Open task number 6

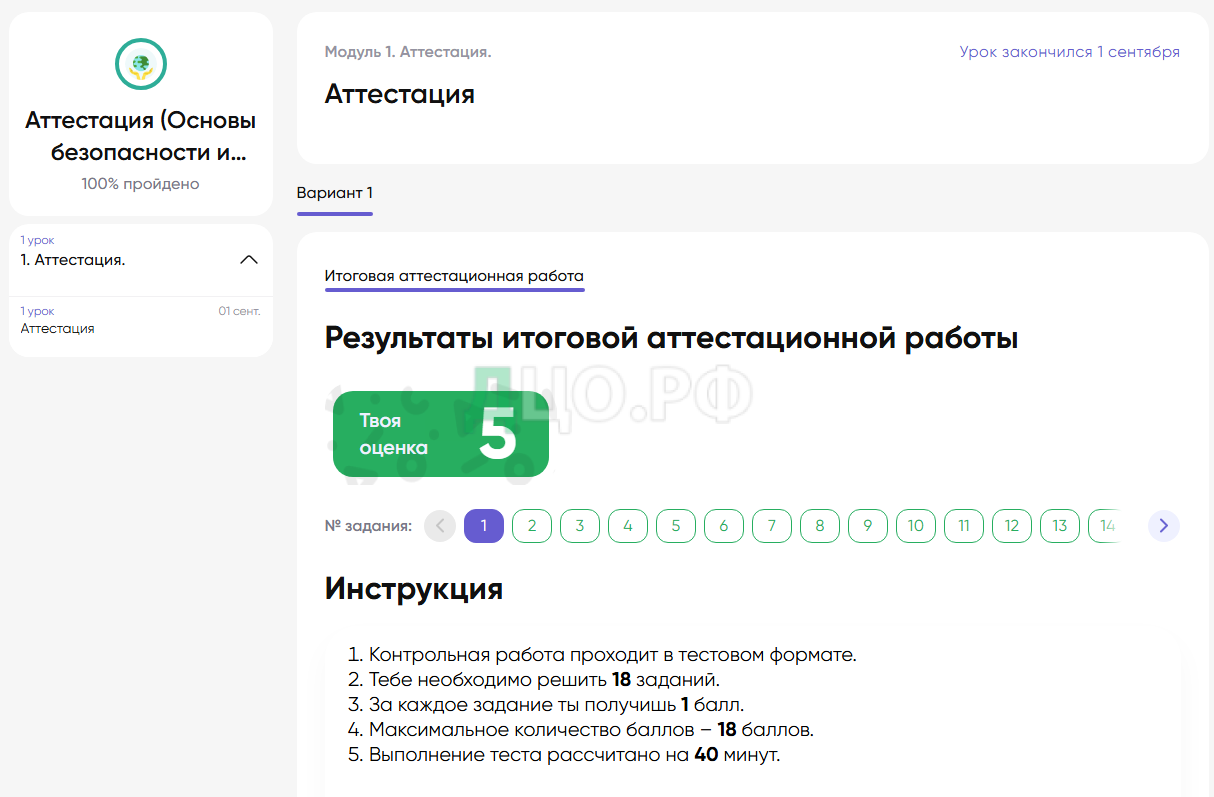click(724, 526)
